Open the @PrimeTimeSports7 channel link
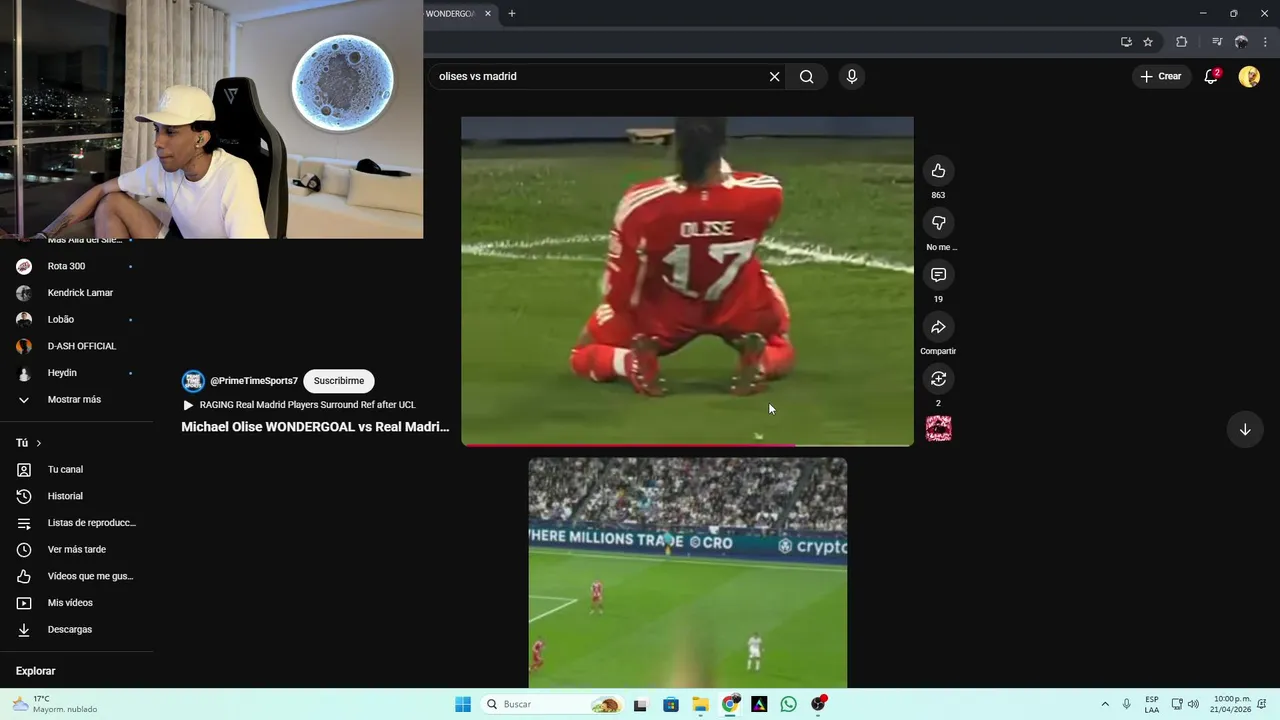1280x720 pixels. click(254, 381)
